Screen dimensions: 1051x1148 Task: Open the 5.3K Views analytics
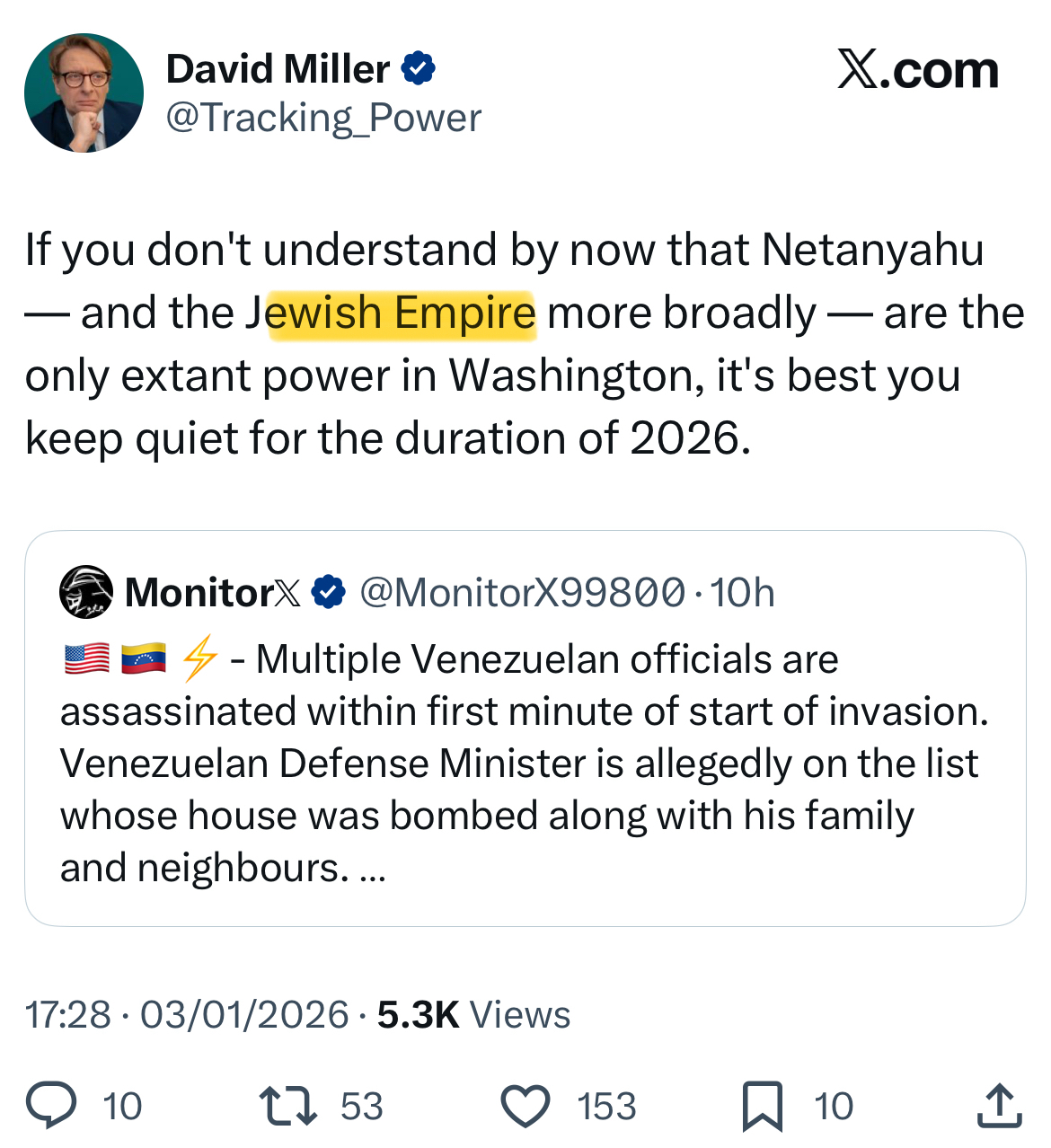[473, 1015]
